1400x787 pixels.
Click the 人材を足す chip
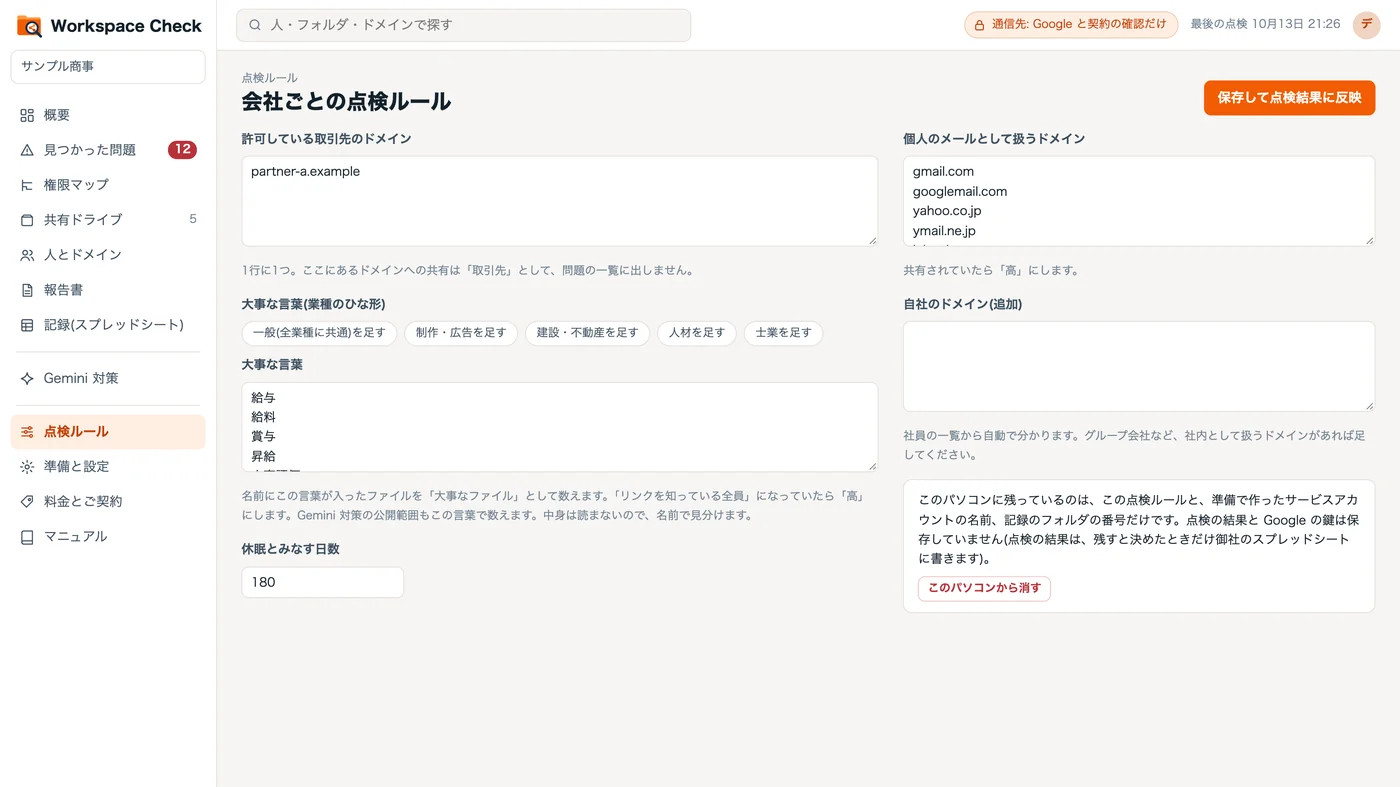pyautogui.click(x=697, y=333)
